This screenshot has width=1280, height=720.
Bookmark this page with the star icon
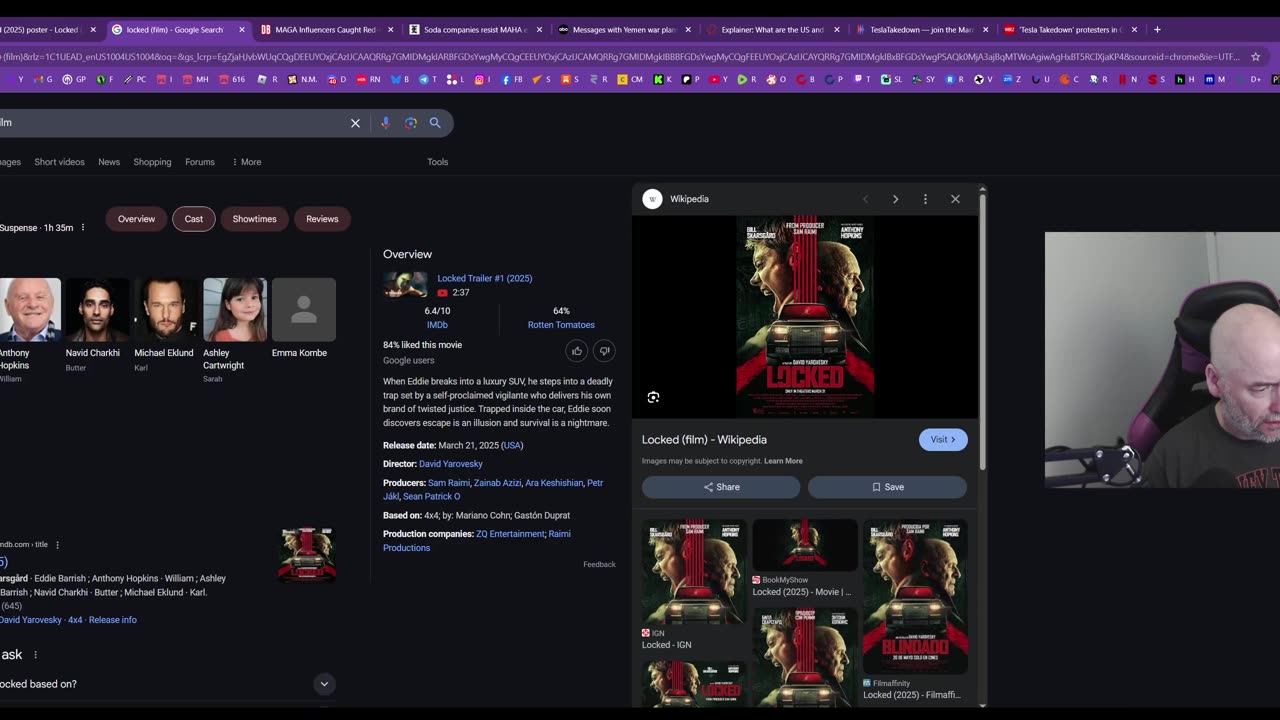(1256, 57)
